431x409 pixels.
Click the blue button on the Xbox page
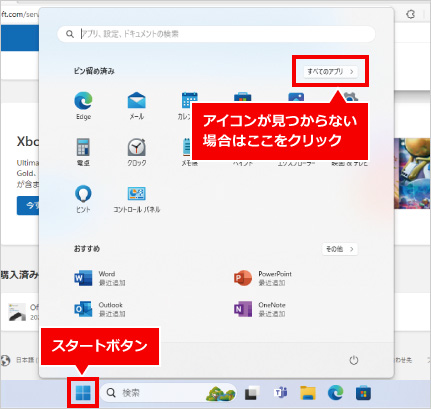click(x=28, y=205)
